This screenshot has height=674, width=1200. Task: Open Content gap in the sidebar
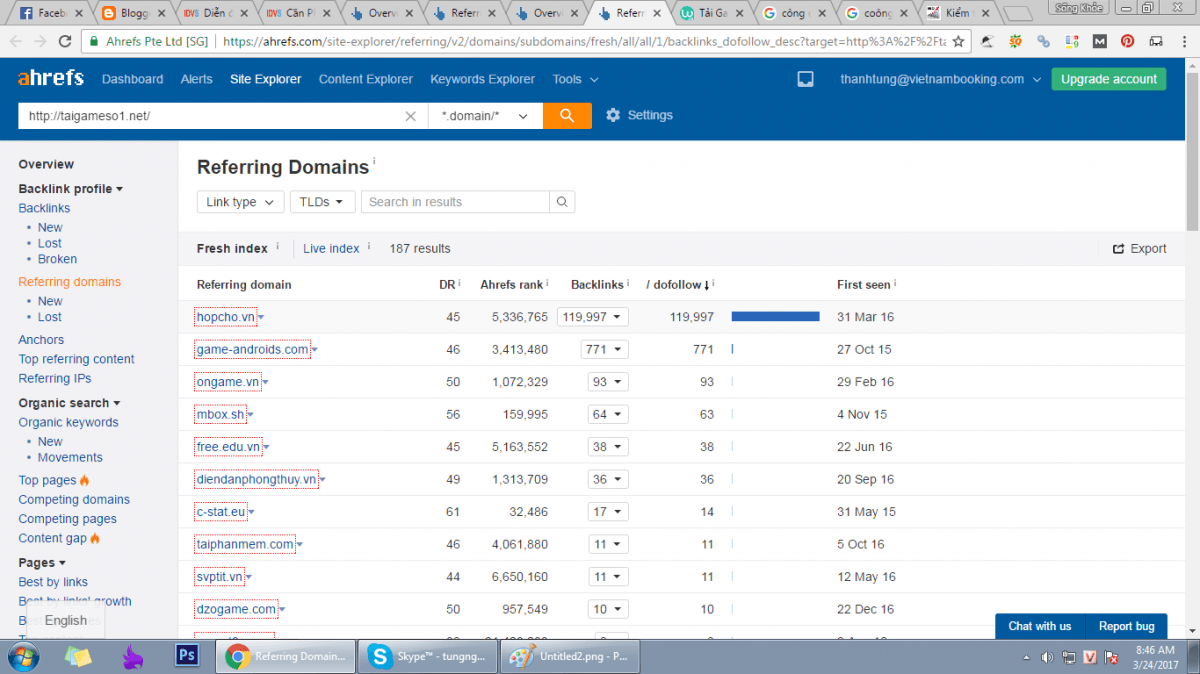[53, 538]
